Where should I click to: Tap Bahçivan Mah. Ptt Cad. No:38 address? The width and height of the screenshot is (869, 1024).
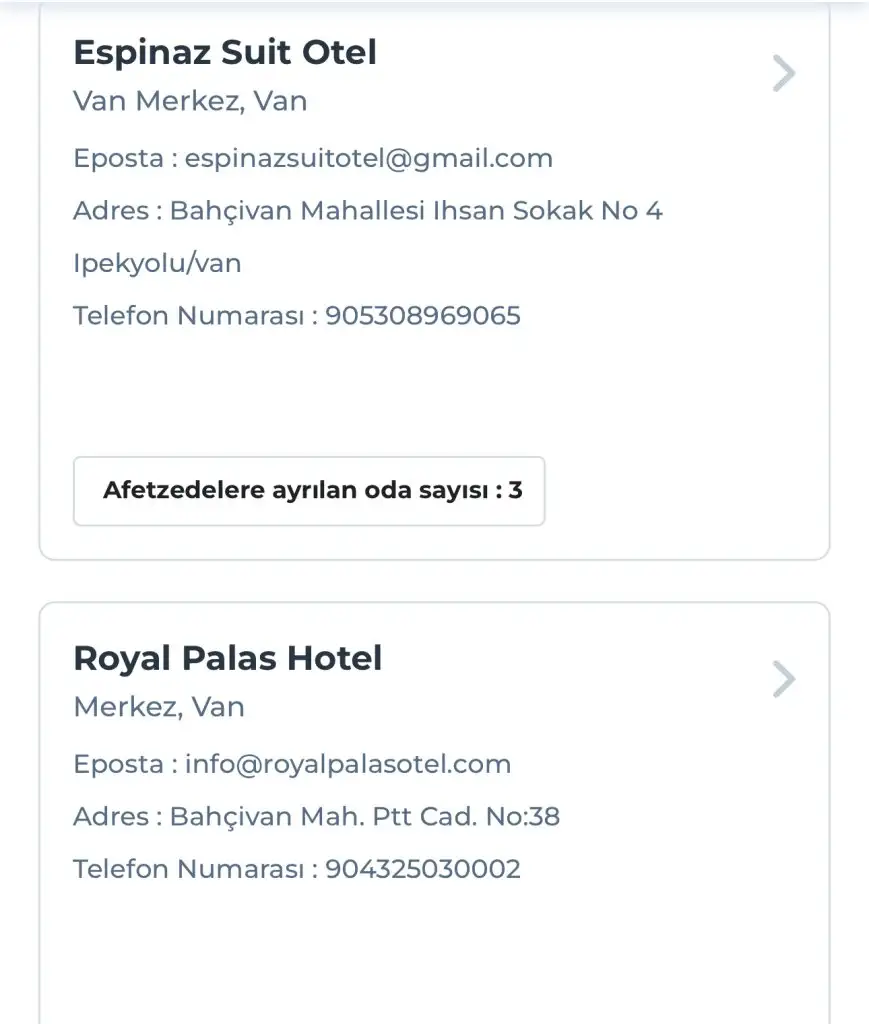coord(364,817)
